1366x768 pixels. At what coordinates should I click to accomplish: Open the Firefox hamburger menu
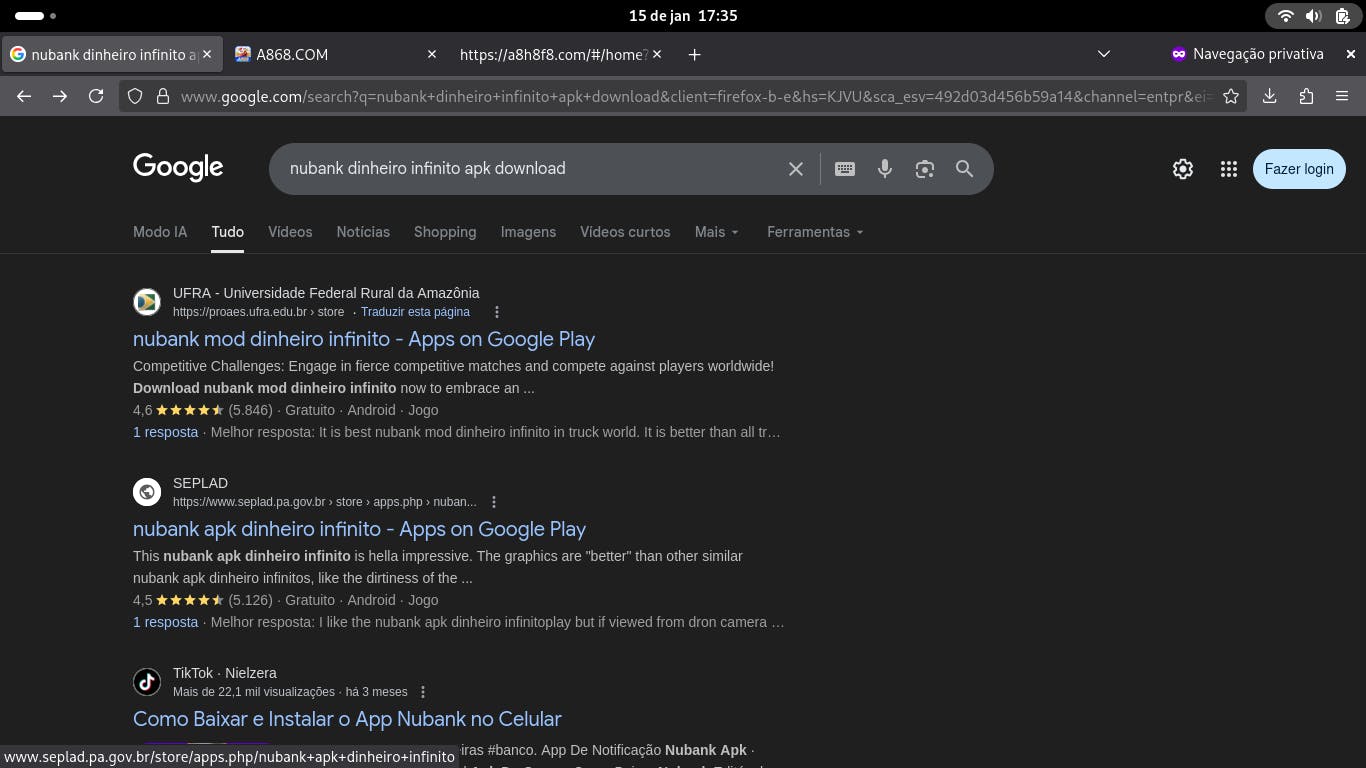click(1342, 96)
